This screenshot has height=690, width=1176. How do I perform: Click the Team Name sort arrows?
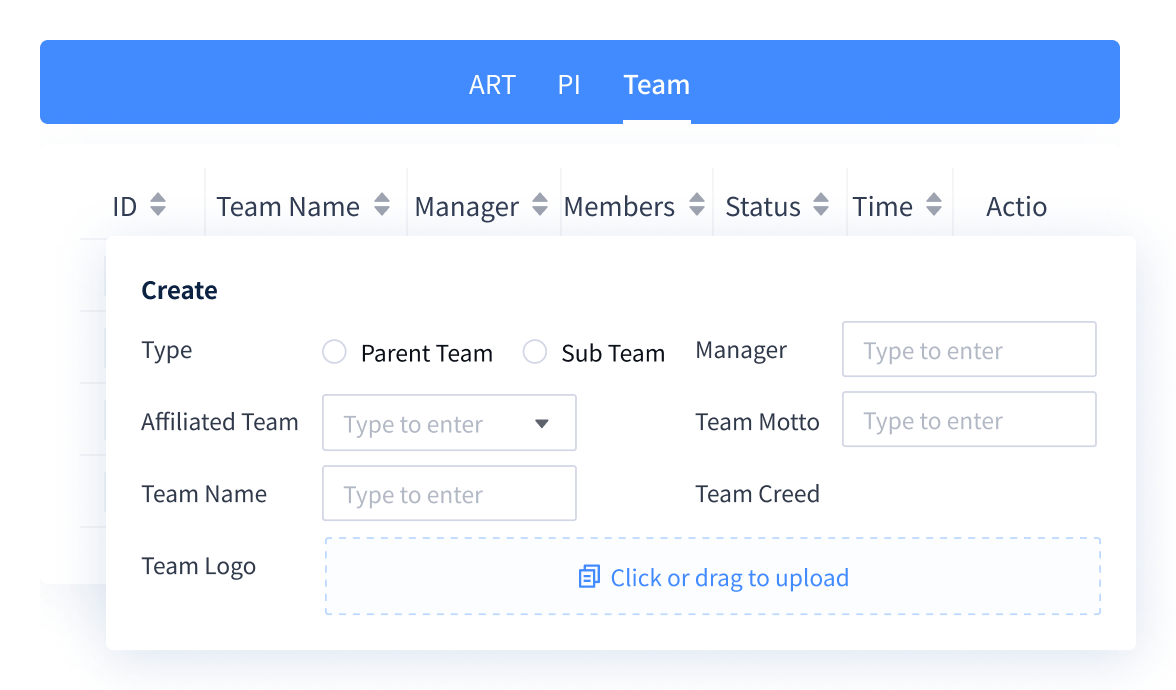(x=381, y=206)
